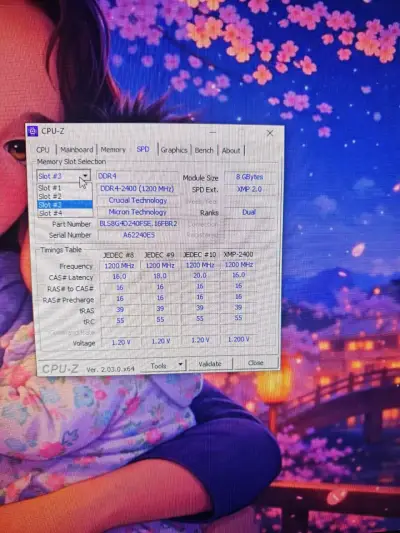
Task: Click the JEDEC #8 frequency 1200 MHz
Action: pos(119,266)
